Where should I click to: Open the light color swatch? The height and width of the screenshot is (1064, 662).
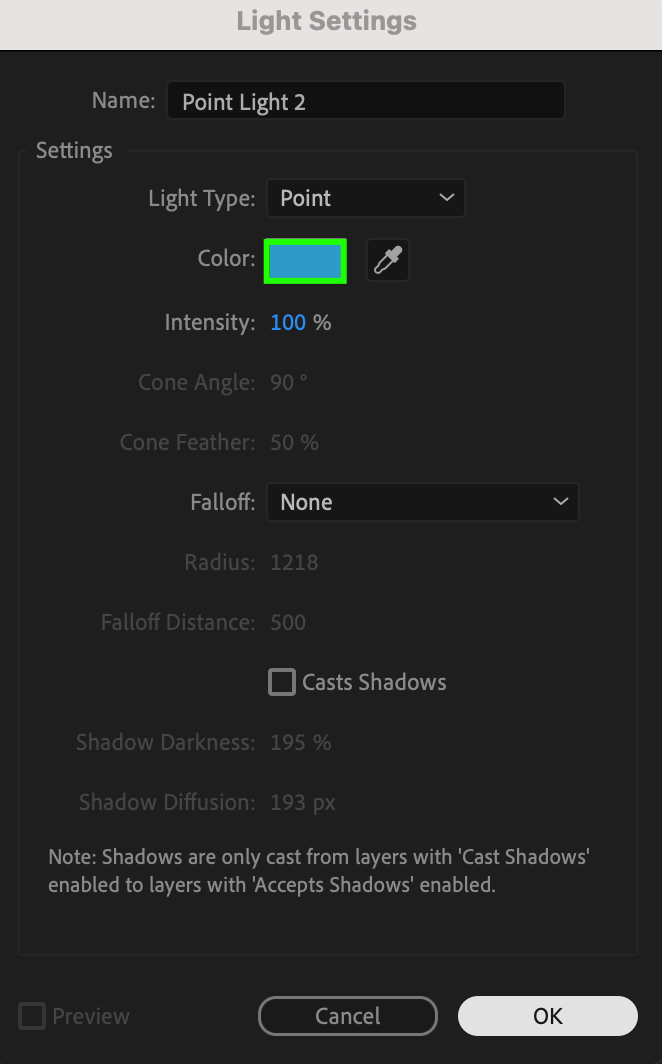point(305,261)
